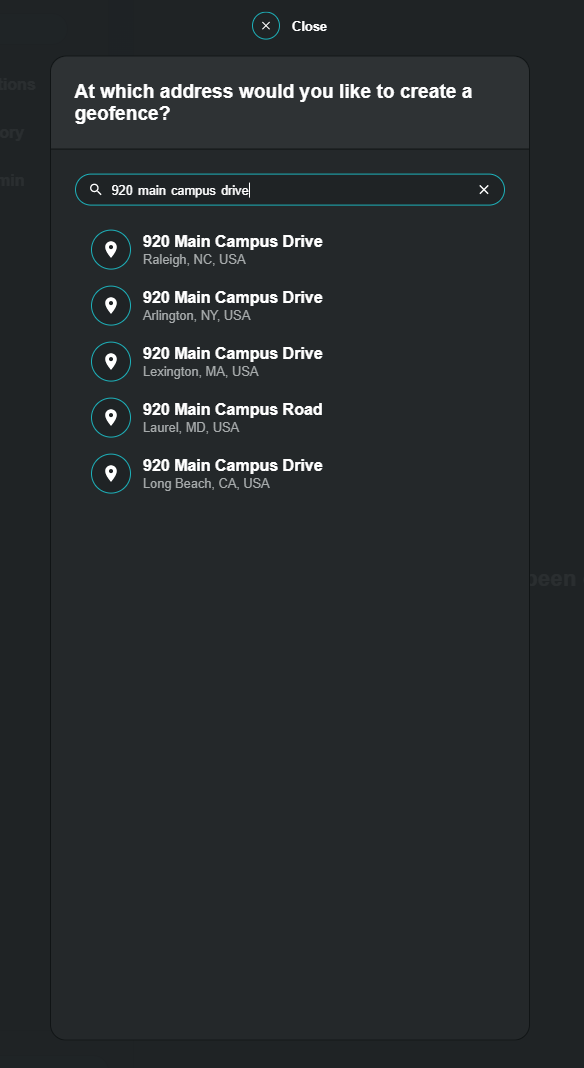Click the circled X icon next to Close
The width and height of the screenshot is (584, 1068).
(x=266, y=26)
